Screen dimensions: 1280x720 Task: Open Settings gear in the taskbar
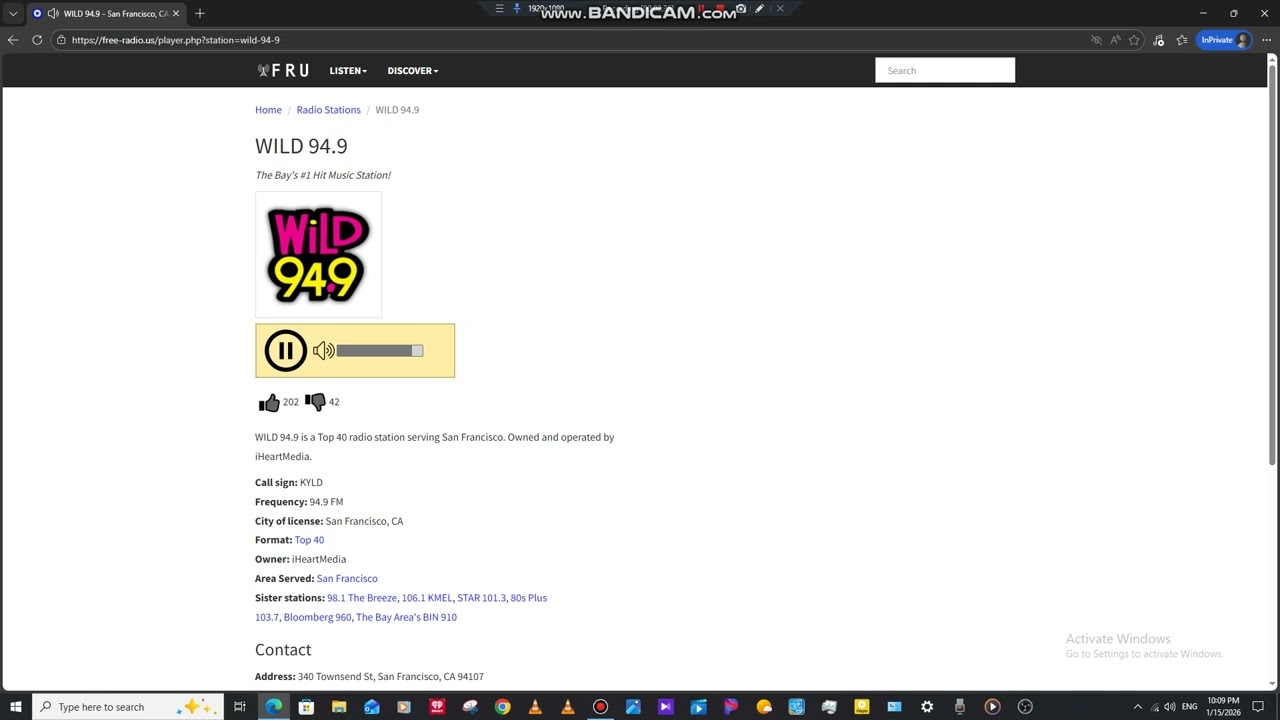pos(927,707)
